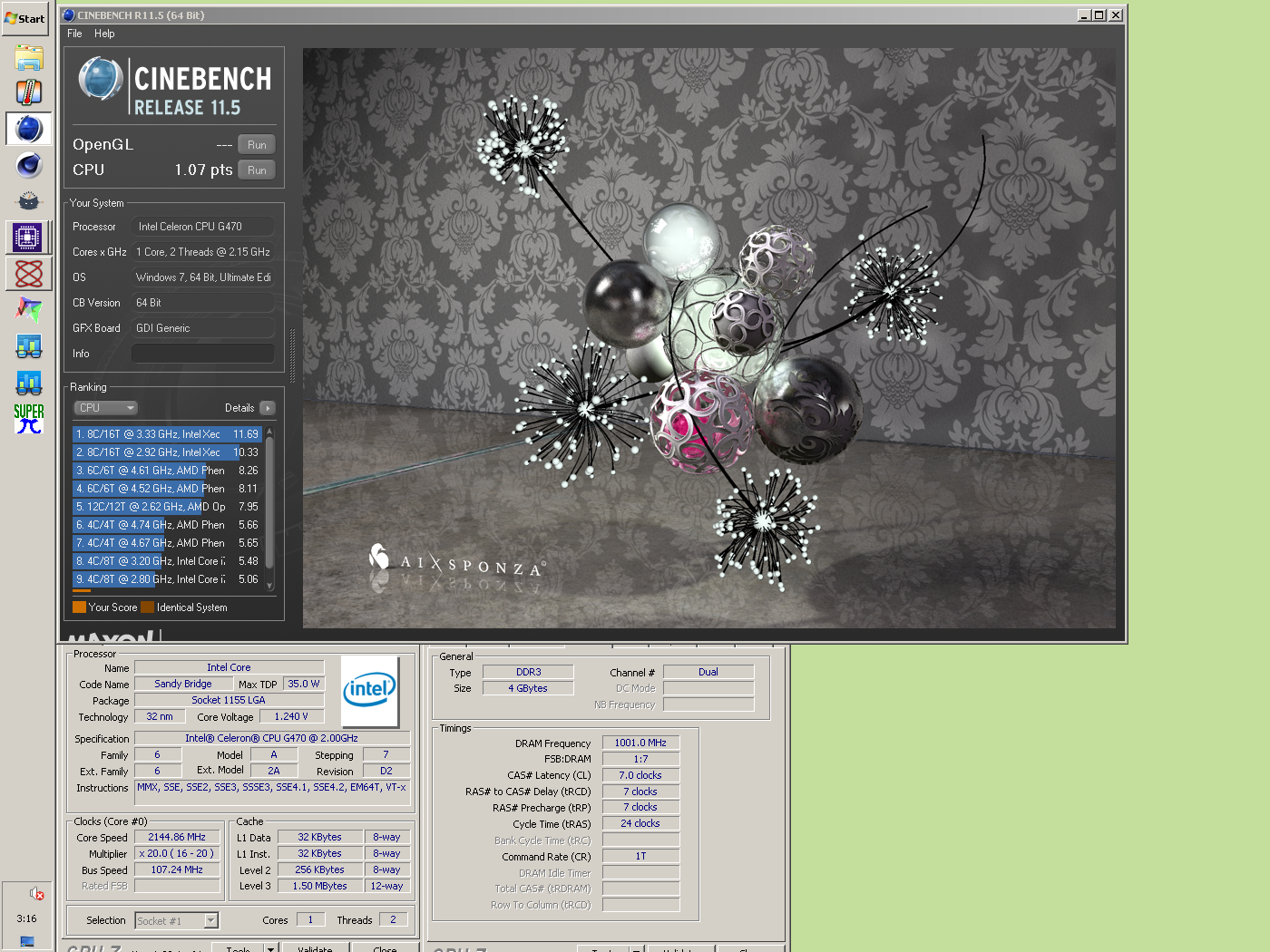Image resolution: width=1270 pixels, height=952 pixels.
Task: Open the lower Geekbench glasses taskbar icon
Action: coord(29,383)
